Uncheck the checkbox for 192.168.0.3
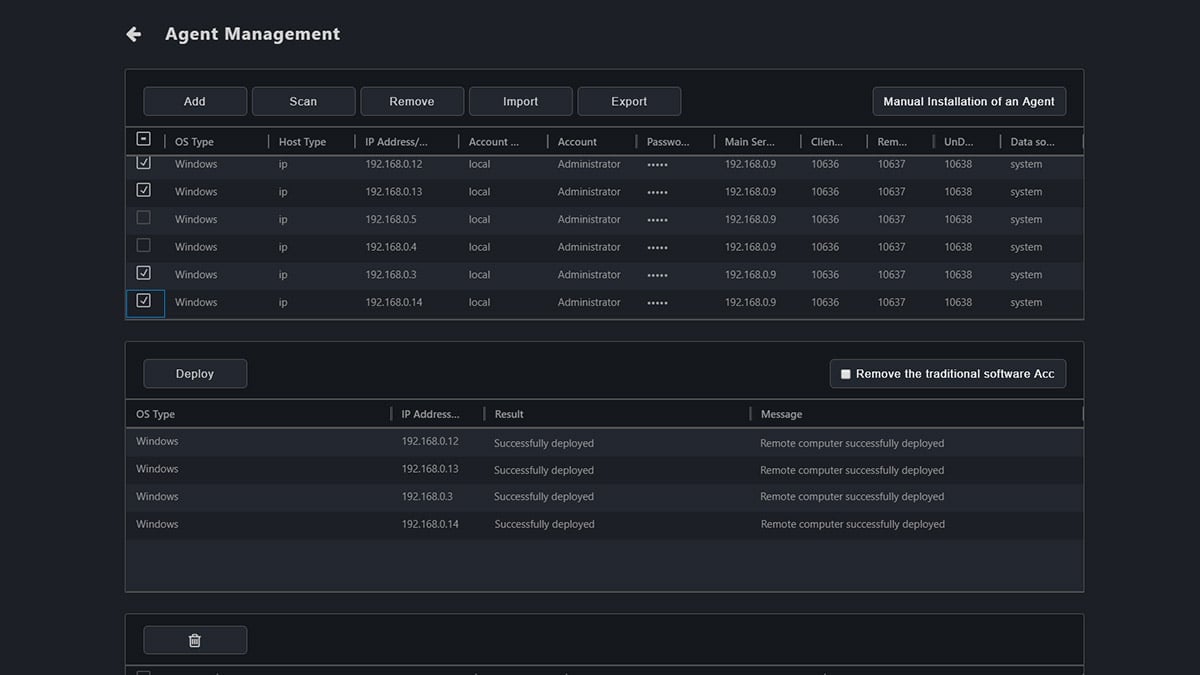Screen dimensions: 1200x675 click(x=143, y=273)
